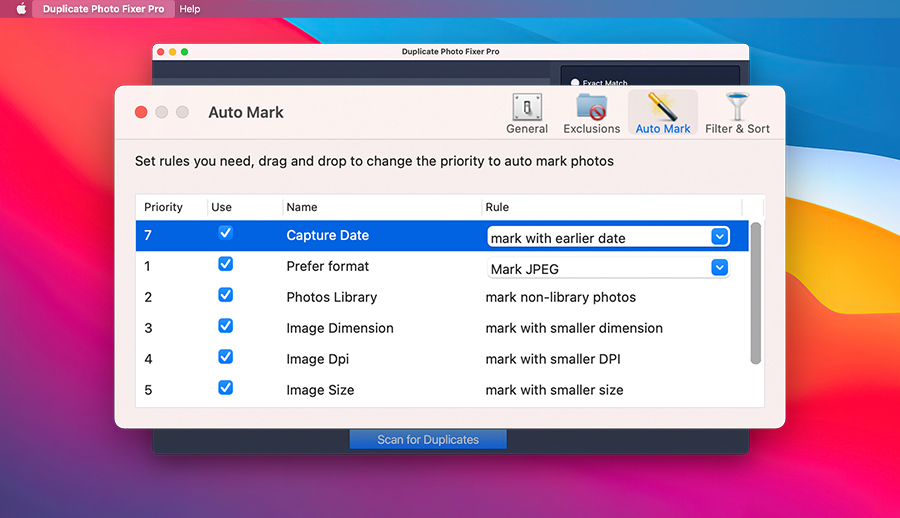Select the 'Image Dpi' row name

click(317, 359)
